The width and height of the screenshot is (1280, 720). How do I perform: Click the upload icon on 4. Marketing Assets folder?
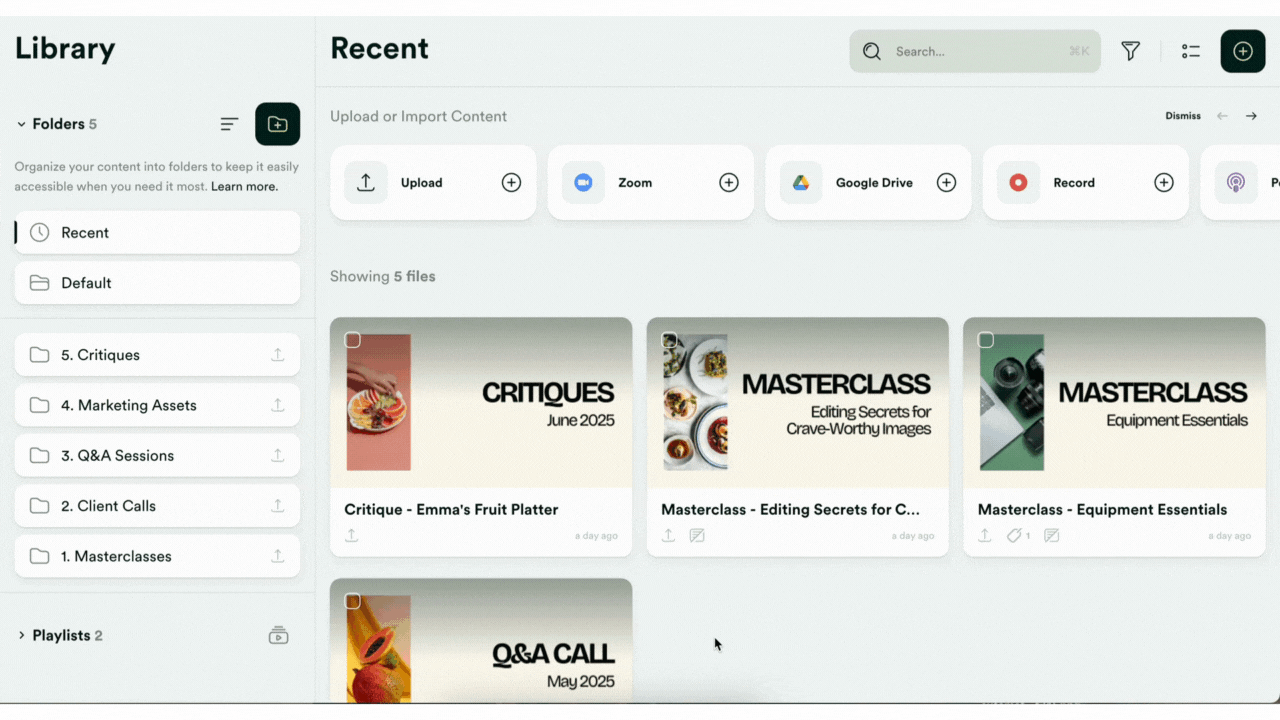(x=278, y=405)
